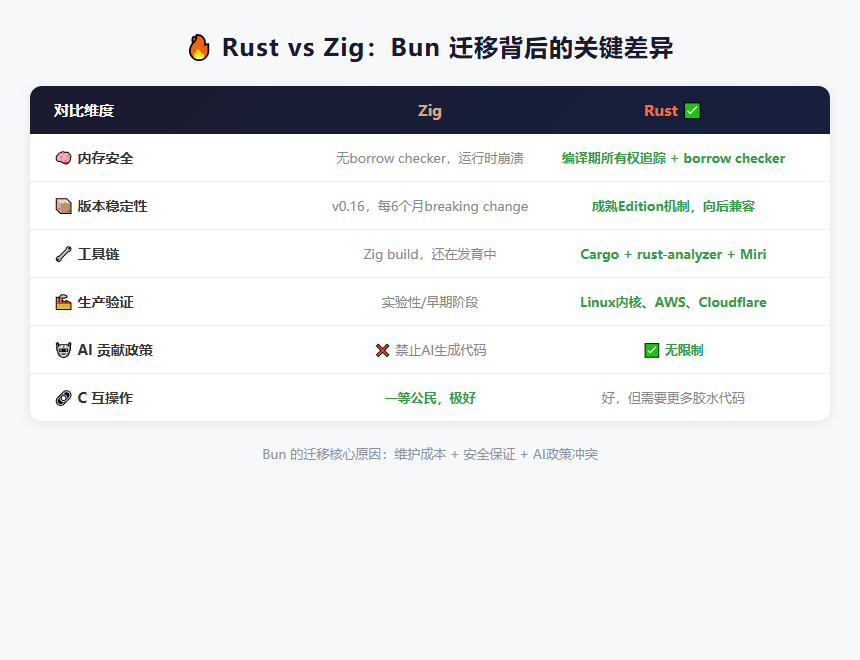The image size is (860, 660).
Task: Click the factory icon beside 生产验证
Action: [63, 302]
